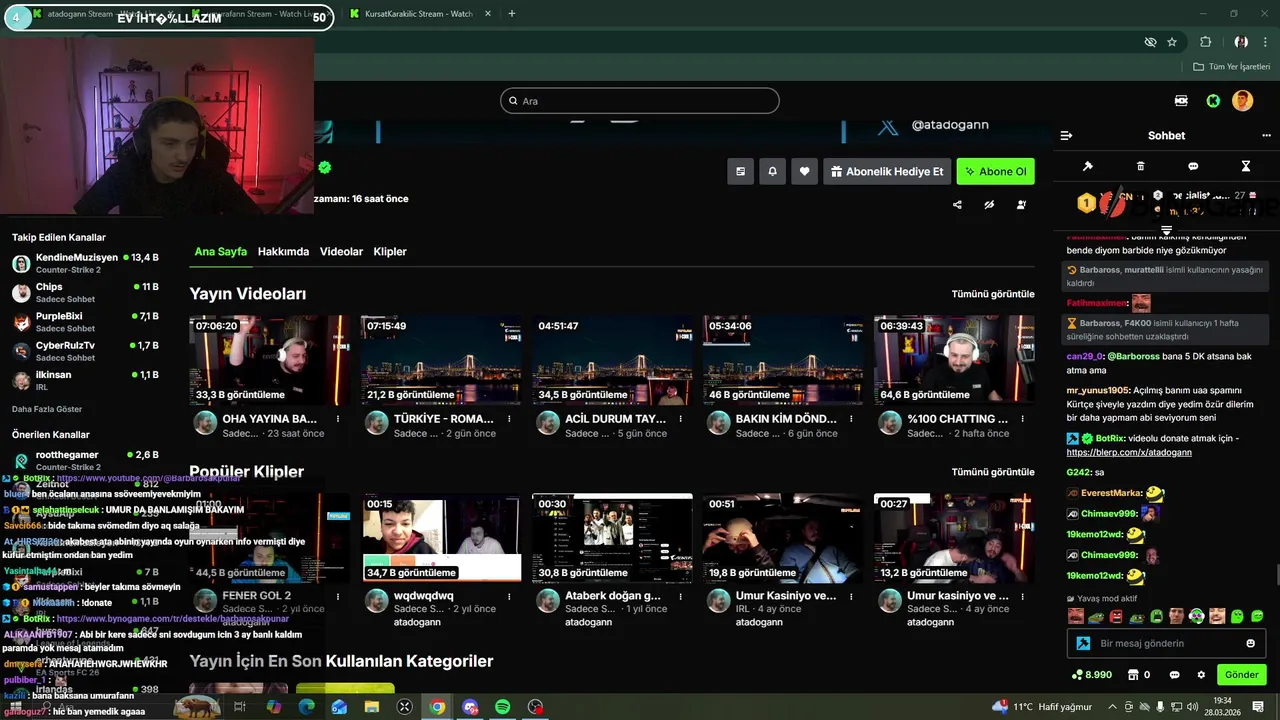Open Microsoft Edge from the taskbar
This screenshot has height=720, width=1280.
pos(307,707)
